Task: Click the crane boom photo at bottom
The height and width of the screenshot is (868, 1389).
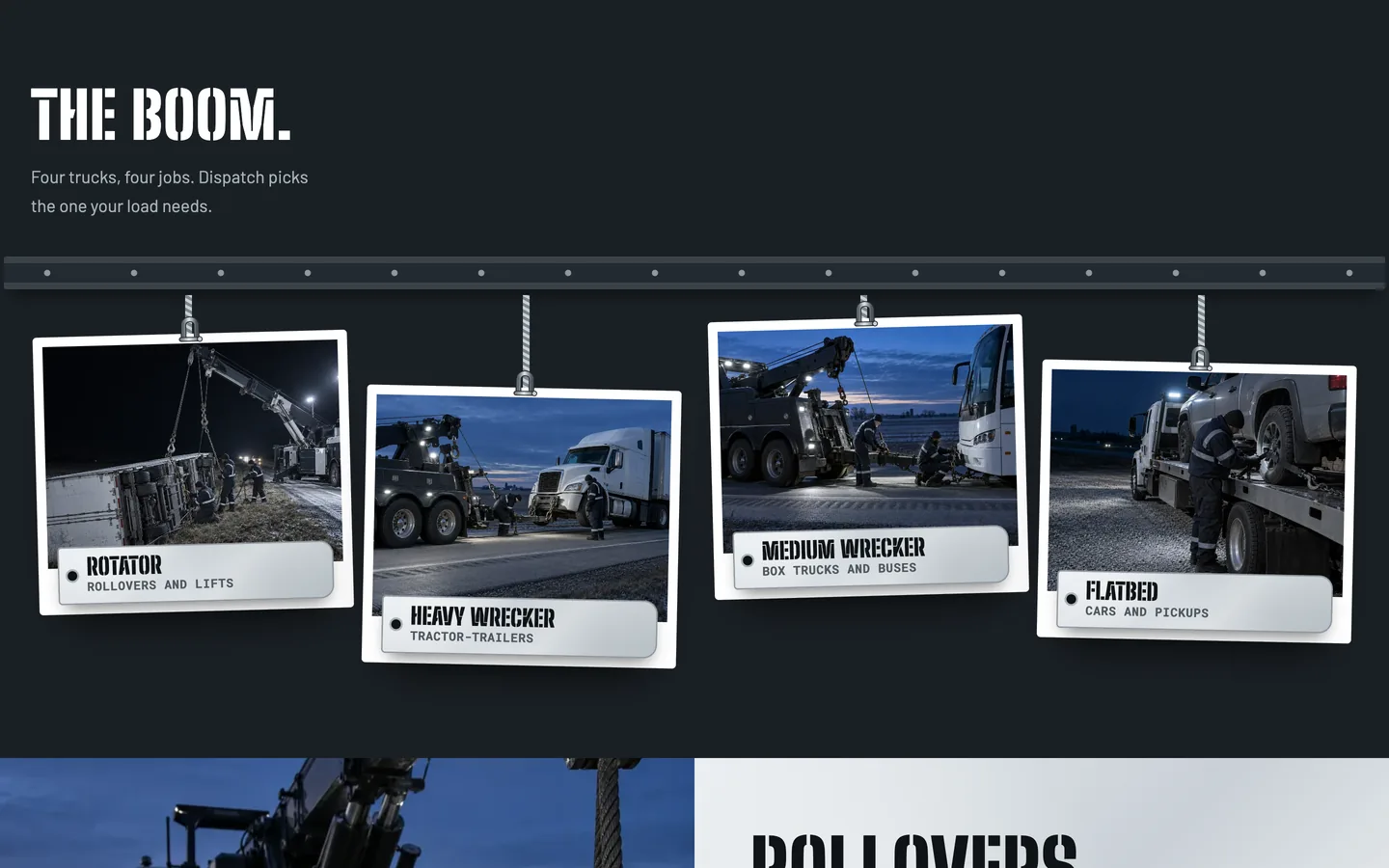Action: 347,813
